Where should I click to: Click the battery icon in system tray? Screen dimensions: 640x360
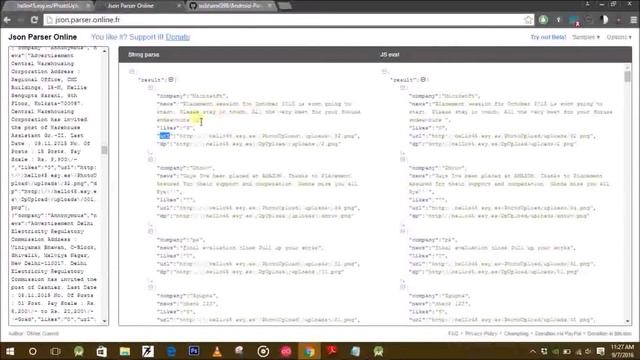tap(567, 351)
